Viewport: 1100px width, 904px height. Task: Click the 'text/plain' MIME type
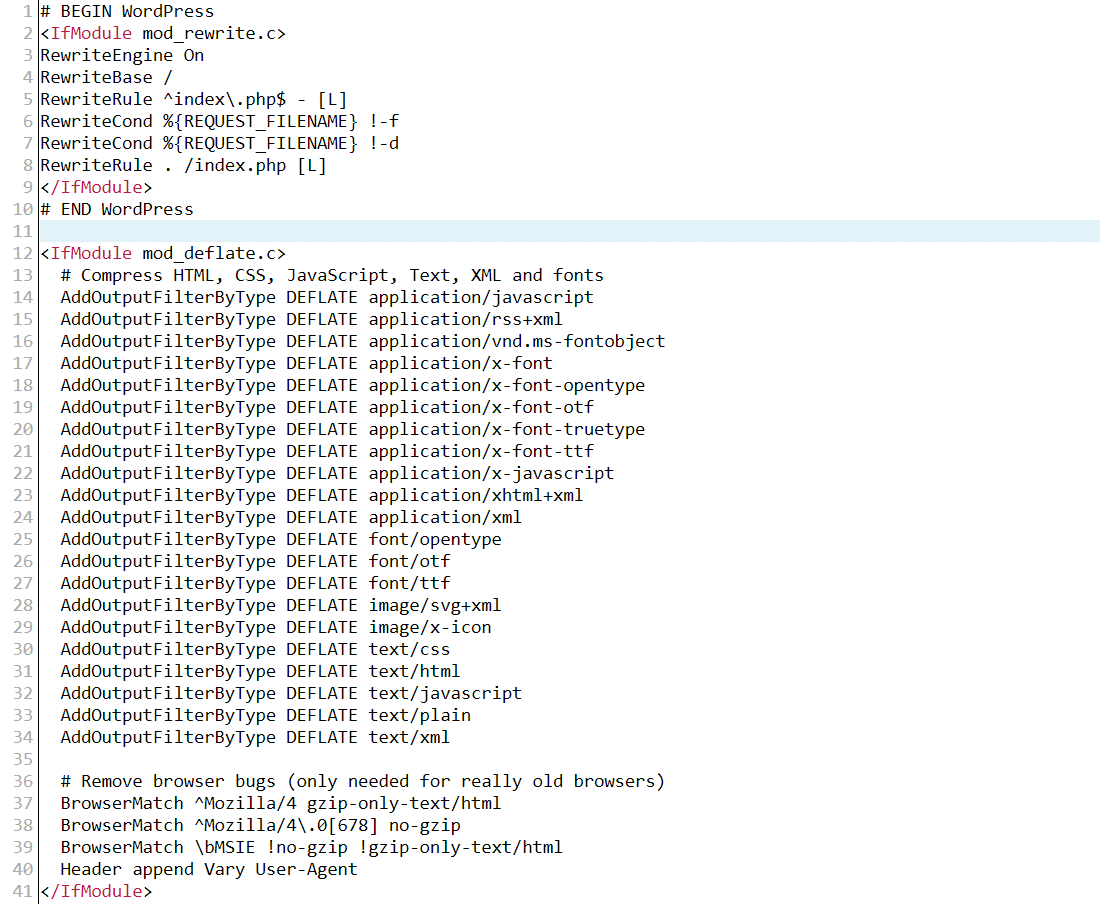tap(419, 716)
